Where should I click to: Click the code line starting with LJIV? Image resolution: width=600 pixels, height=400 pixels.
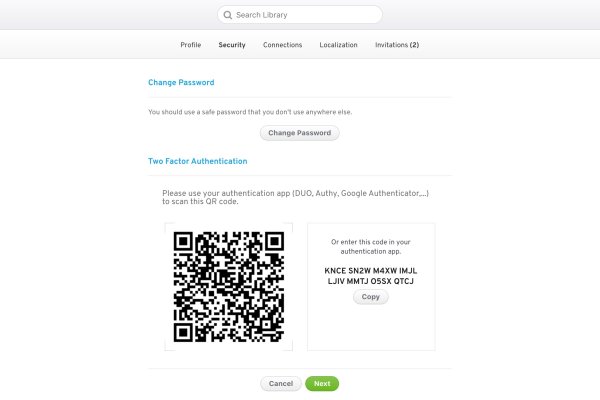[370, 281]
